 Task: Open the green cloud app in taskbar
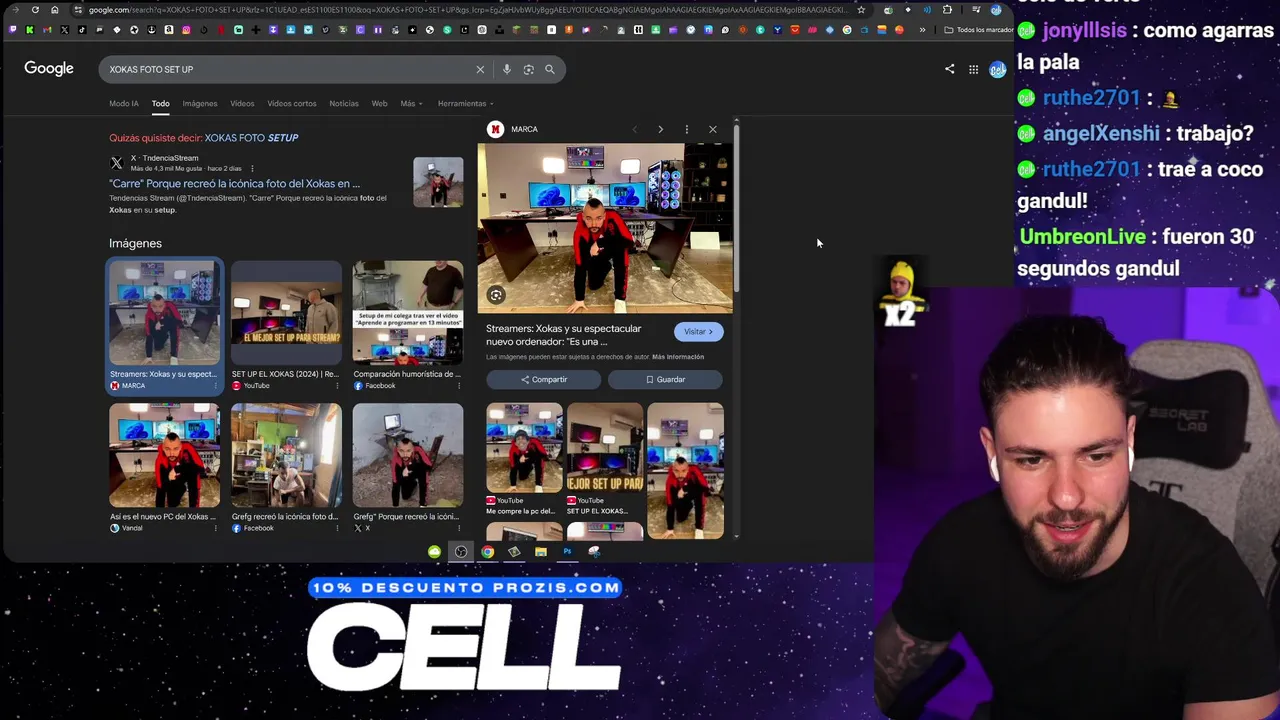pos(434,551)
